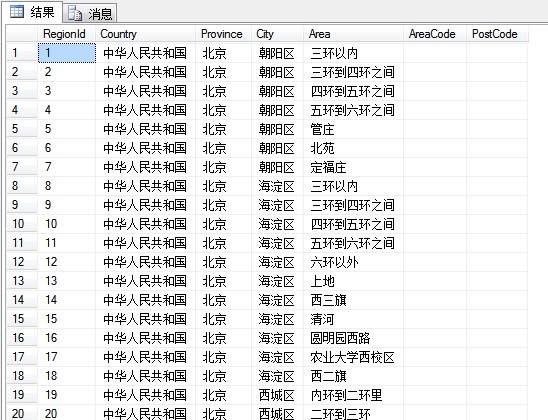Click the message page icon on 消息 tab
548x420 pixels.
point(75,14)
